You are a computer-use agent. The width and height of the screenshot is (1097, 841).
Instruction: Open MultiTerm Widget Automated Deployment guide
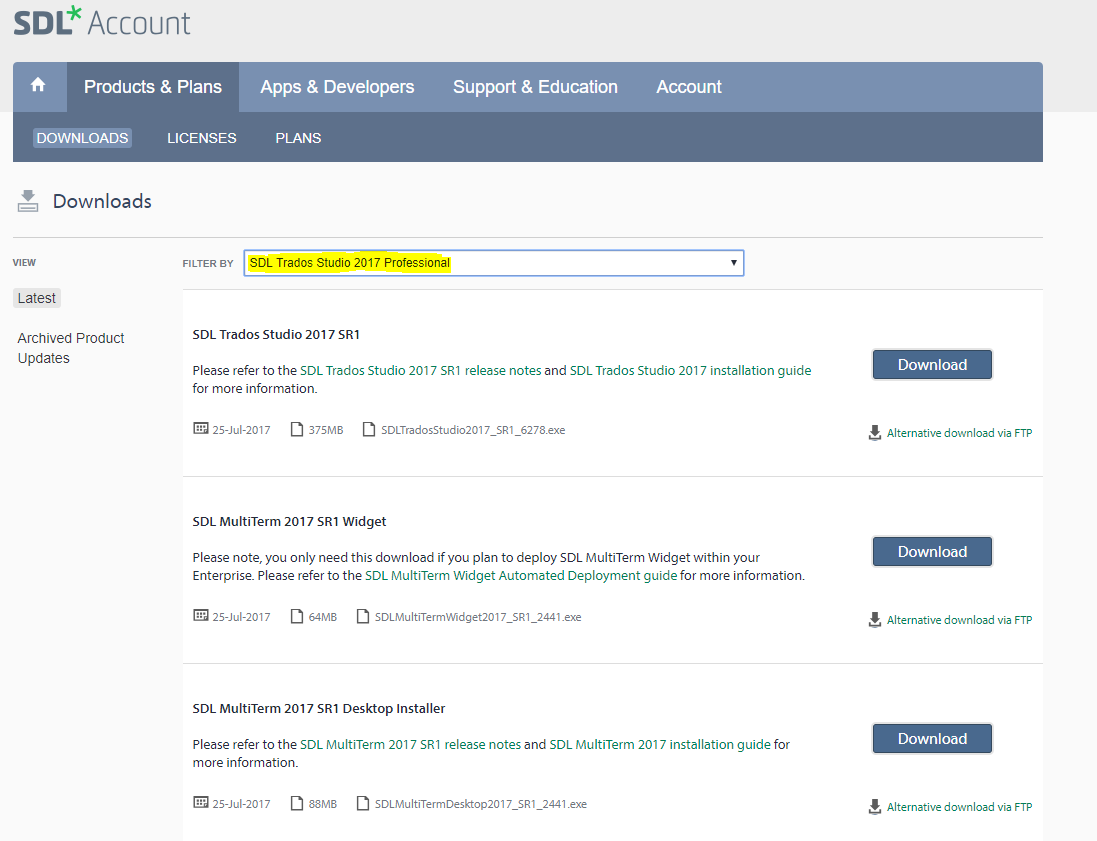tap(521, 575)
